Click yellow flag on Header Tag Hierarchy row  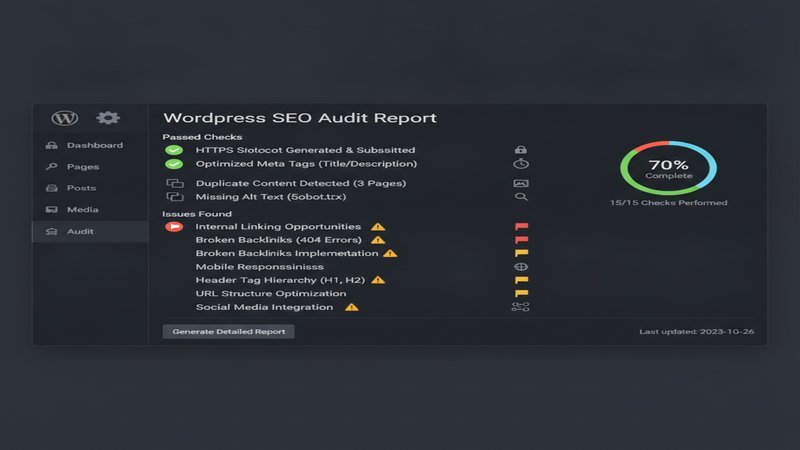[x=521, y=280]
